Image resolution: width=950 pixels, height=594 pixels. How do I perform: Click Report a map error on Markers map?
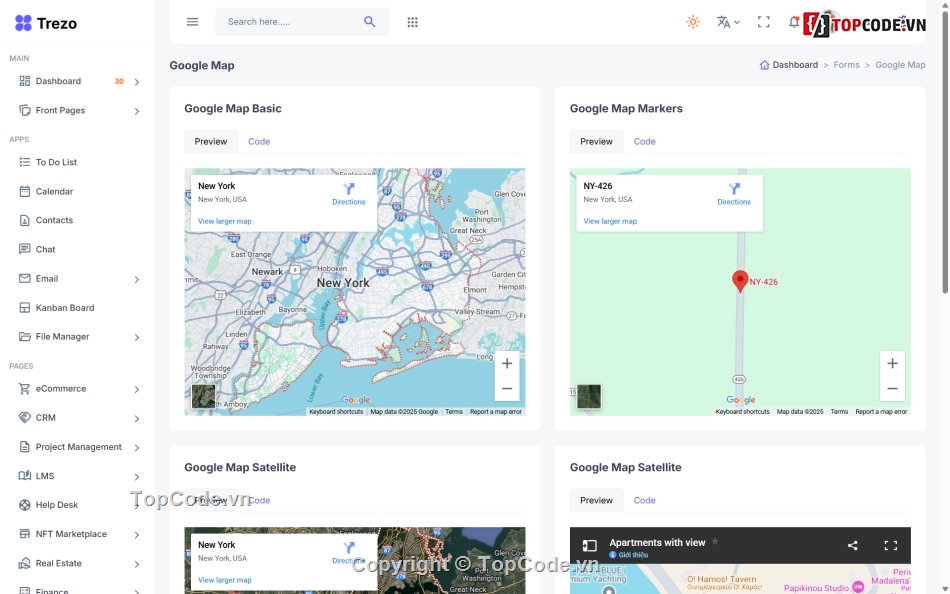click(881, 412)
